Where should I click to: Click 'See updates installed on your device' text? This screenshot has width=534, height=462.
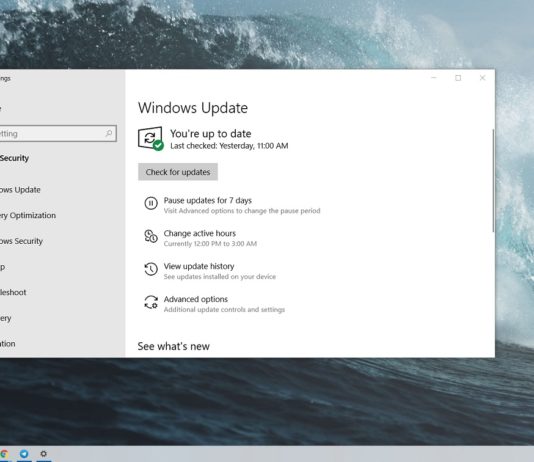220,277
